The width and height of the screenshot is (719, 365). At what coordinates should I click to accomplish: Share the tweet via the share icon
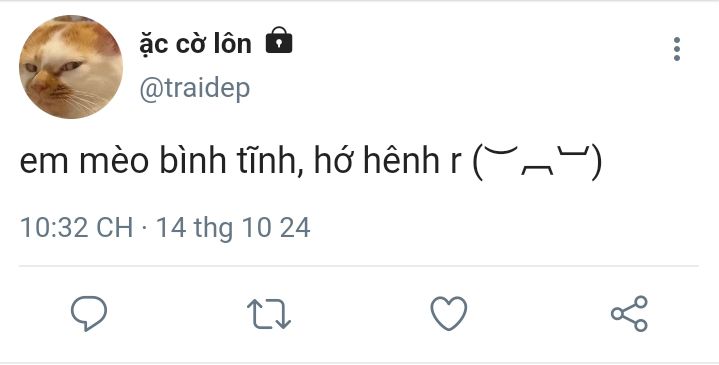[629, 314]
